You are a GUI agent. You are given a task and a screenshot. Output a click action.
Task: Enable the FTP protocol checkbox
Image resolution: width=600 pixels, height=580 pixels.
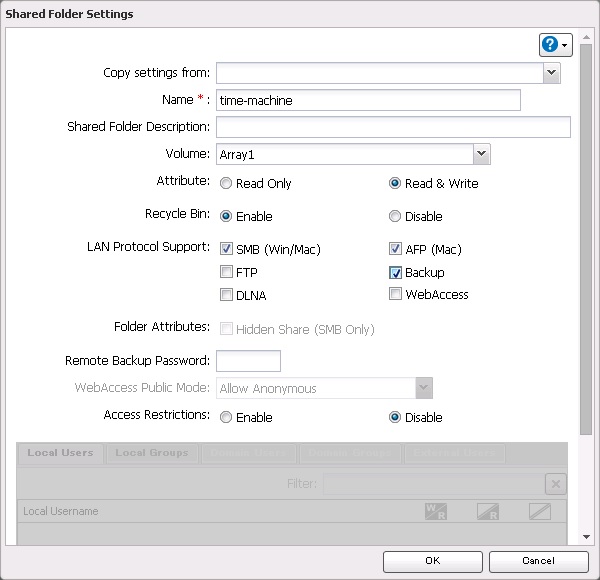click(226, 272)
